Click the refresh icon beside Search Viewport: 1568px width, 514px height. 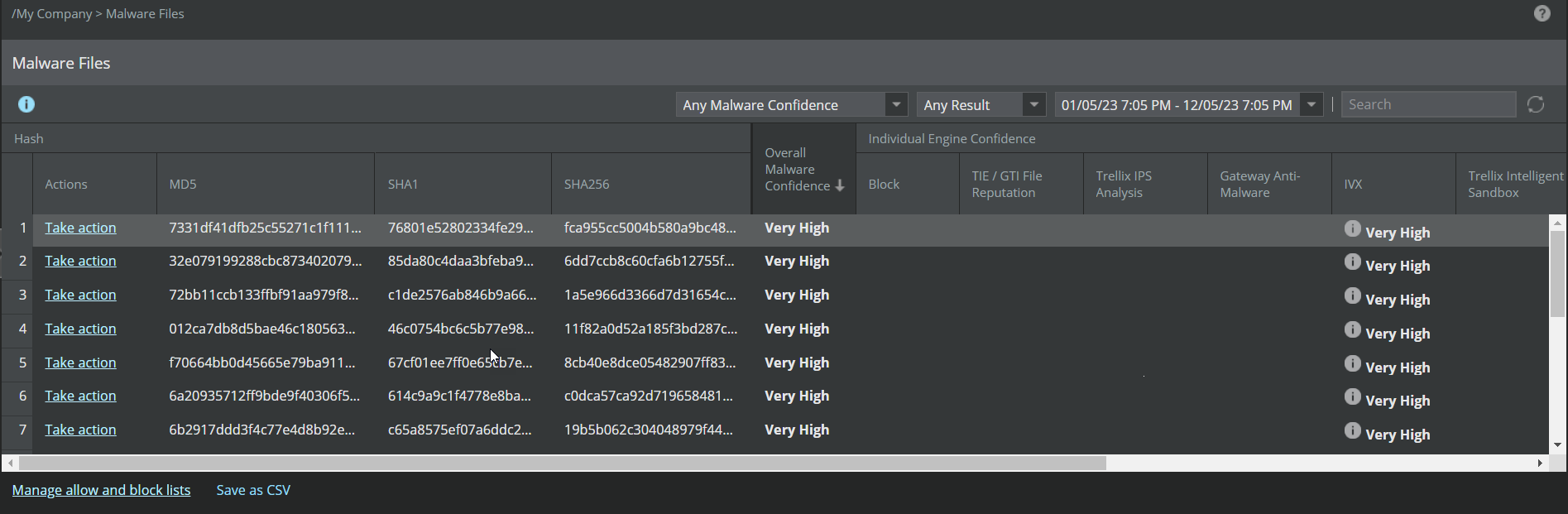(x=1536, y=104)
